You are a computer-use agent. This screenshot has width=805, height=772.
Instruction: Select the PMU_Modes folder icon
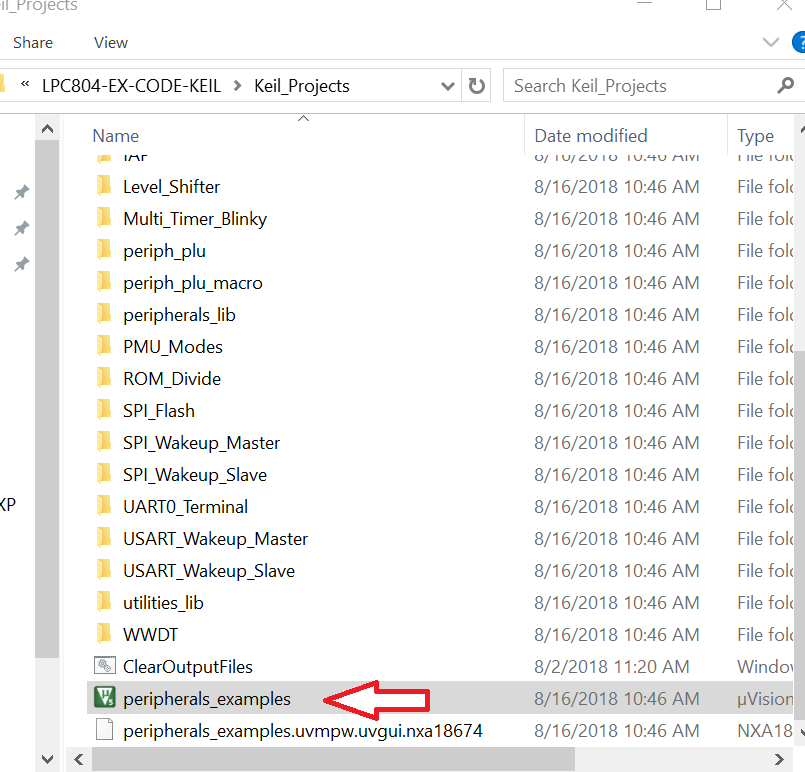104,346
